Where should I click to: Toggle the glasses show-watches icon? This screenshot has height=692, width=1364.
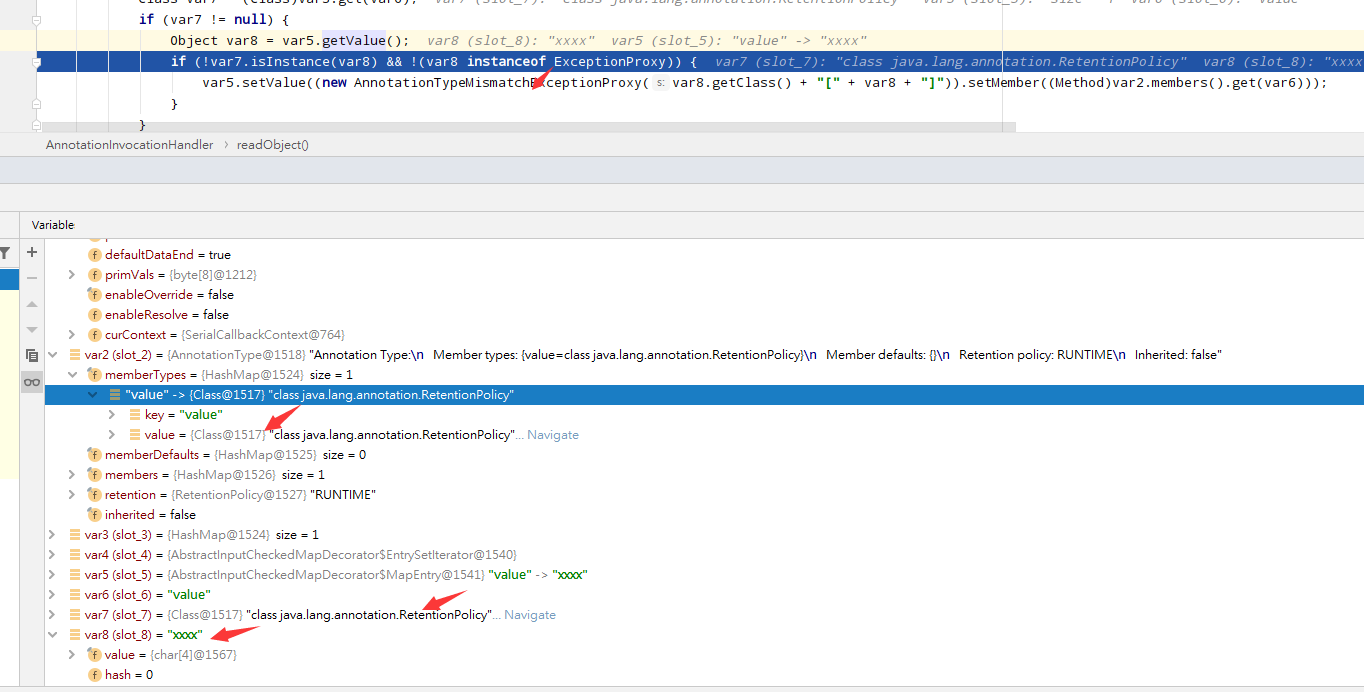click(32, 381)
